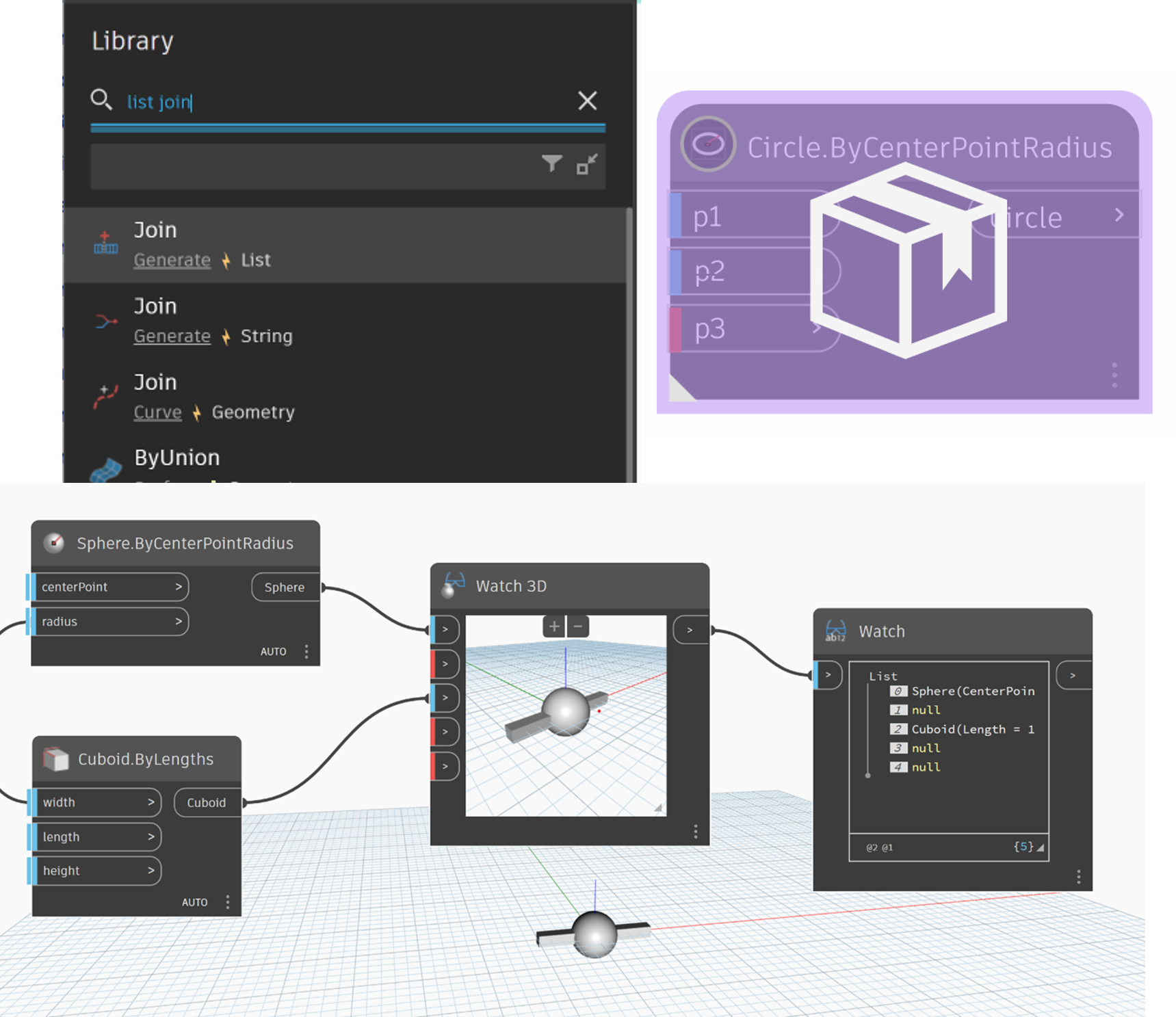Click the radius input port

pos(108,622)
